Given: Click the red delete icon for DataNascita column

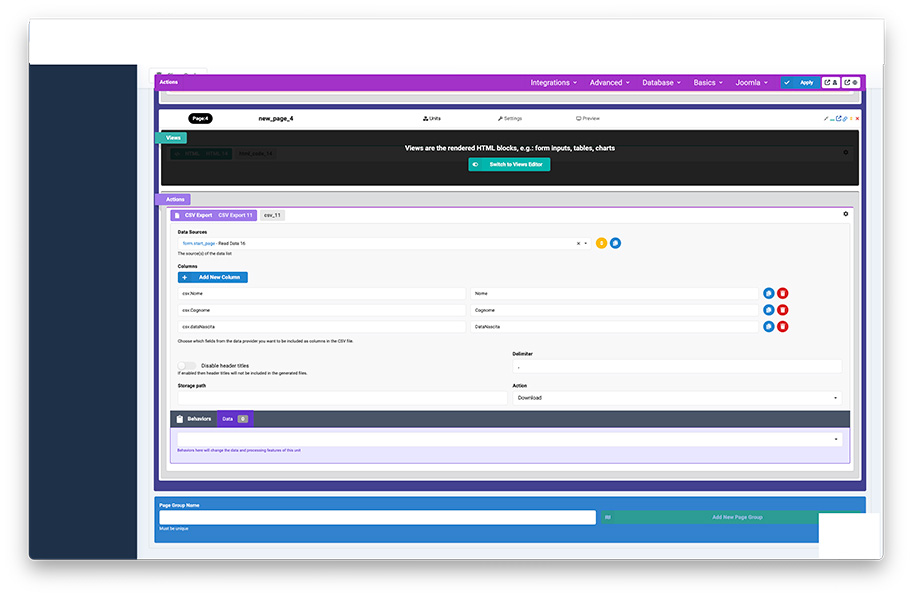Looking at the screenshot, I should click(x=783, y=326).
